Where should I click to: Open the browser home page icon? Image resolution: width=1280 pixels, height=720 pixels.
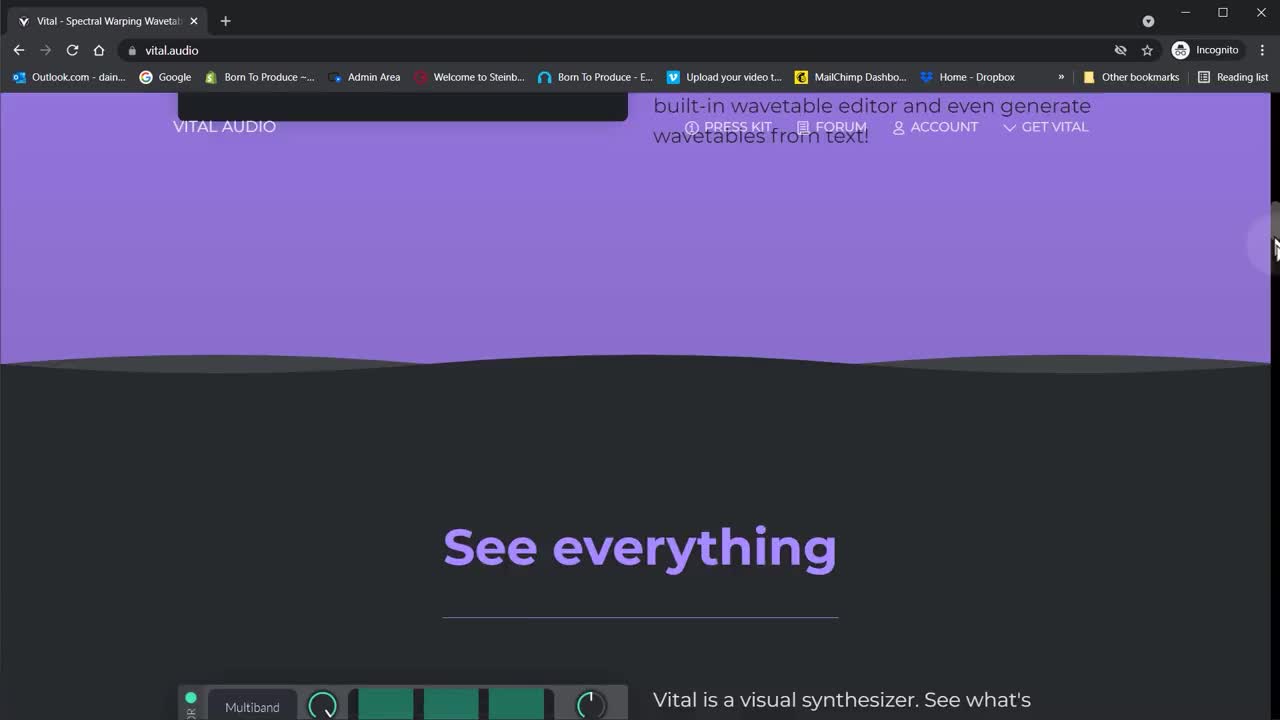[x=99, y=50]
